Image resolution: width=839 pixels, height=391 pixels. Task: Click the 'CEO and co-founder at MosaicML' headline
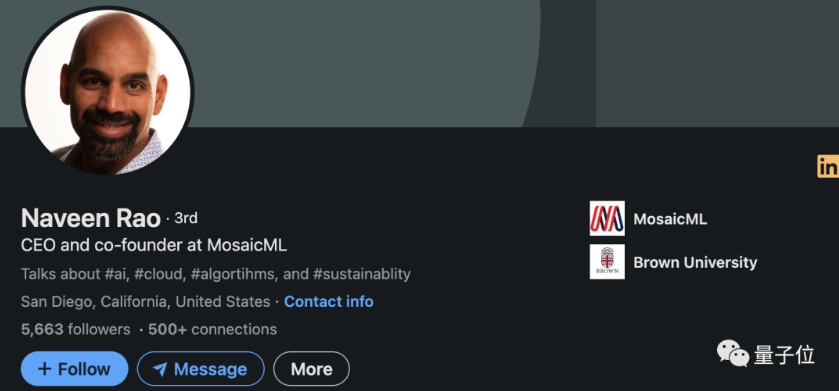click(x=154, y=246)
